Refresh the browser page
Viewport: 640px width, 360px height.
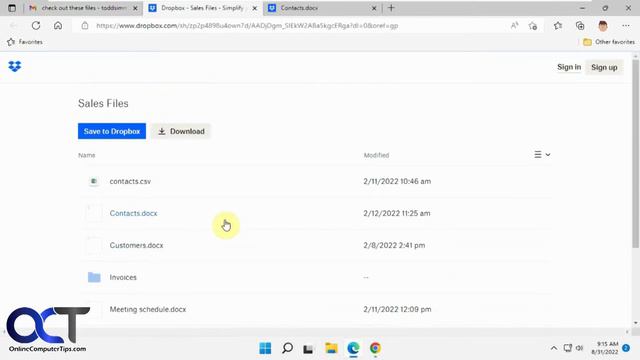36,26
